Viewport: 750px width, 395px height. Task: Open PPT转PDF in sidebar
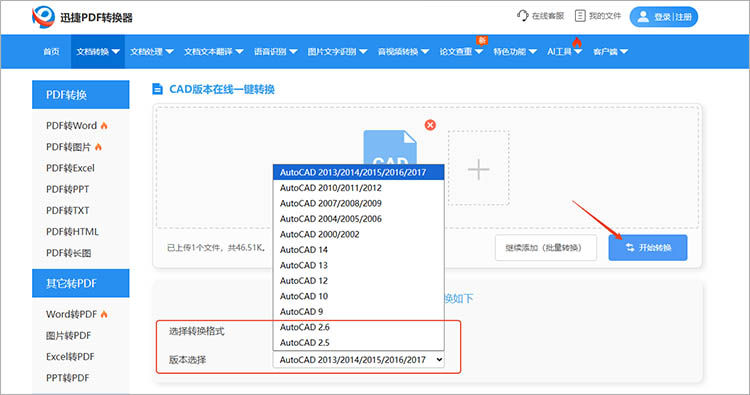click(67, 378)
